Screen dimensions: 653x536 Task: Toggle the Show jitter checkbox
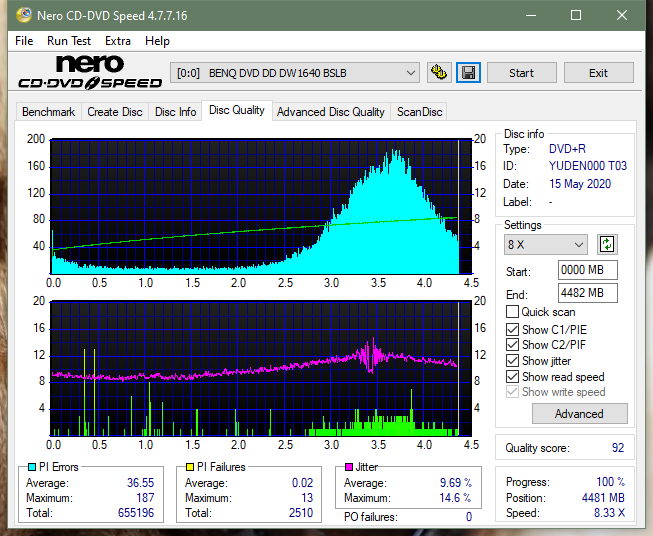[512, 361]
